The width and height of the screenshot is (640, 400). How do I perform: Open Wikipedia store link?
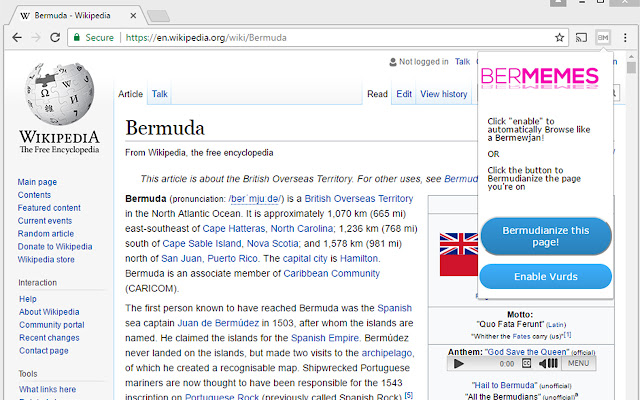[46, 260]
